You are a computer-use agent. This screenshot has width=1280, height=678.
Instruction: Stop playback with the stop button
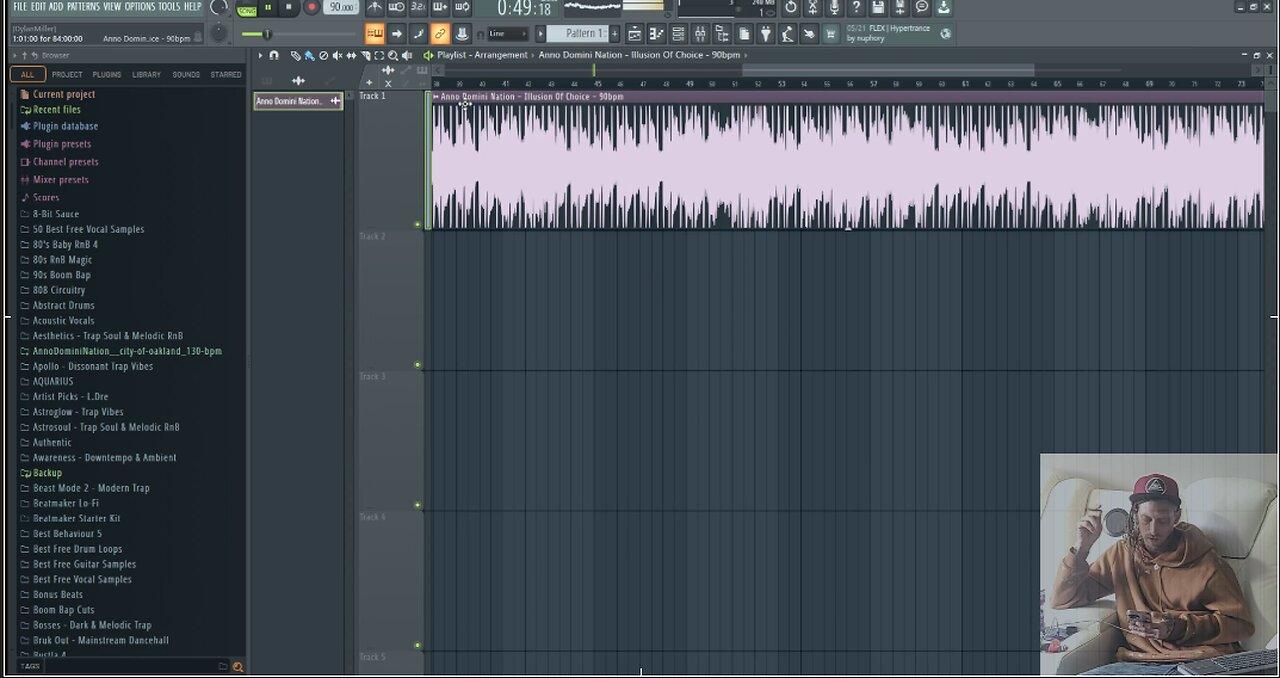(289, 7)
